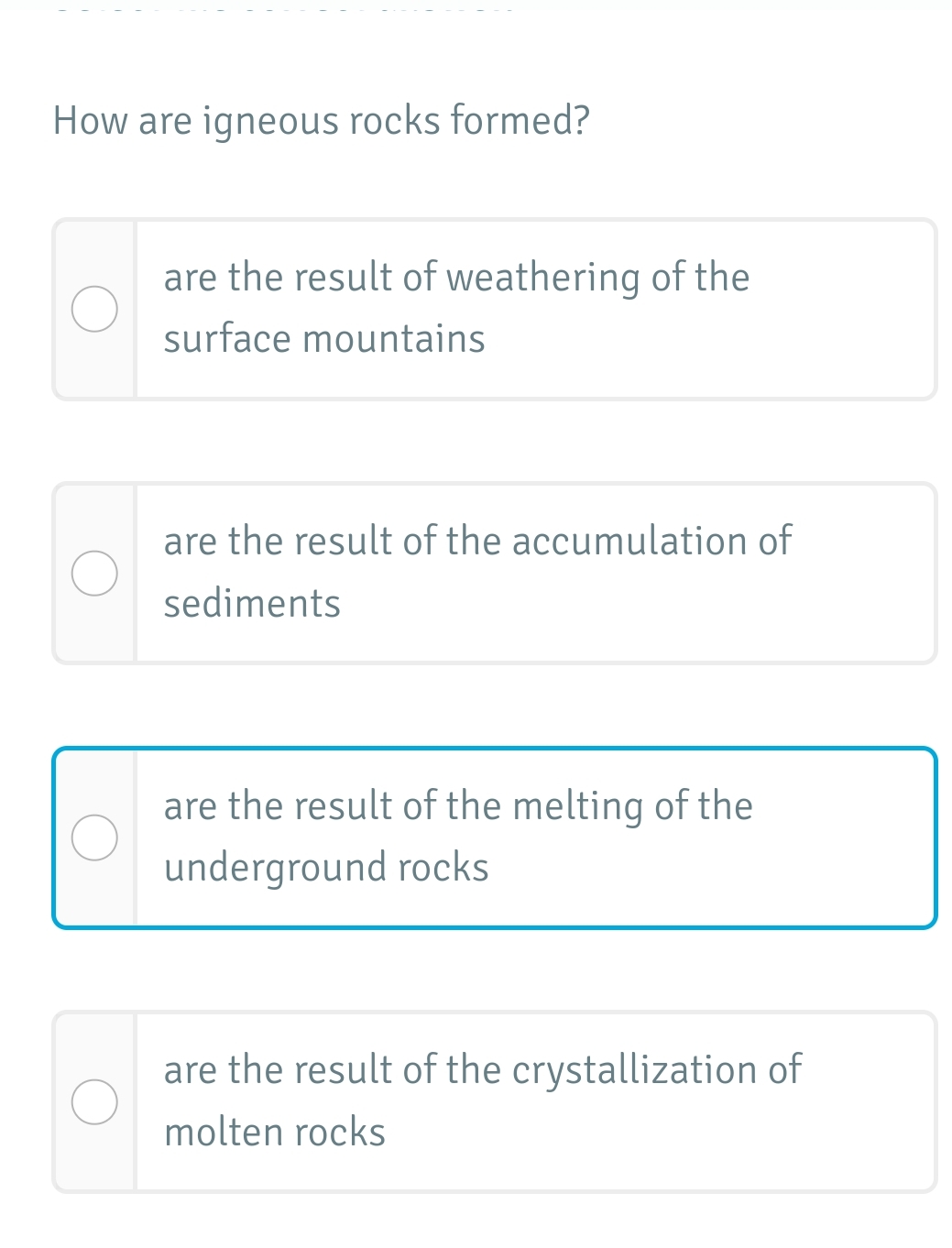
Task: Choose the answer about accumulation of sediments
Action: tap(495, 572)
